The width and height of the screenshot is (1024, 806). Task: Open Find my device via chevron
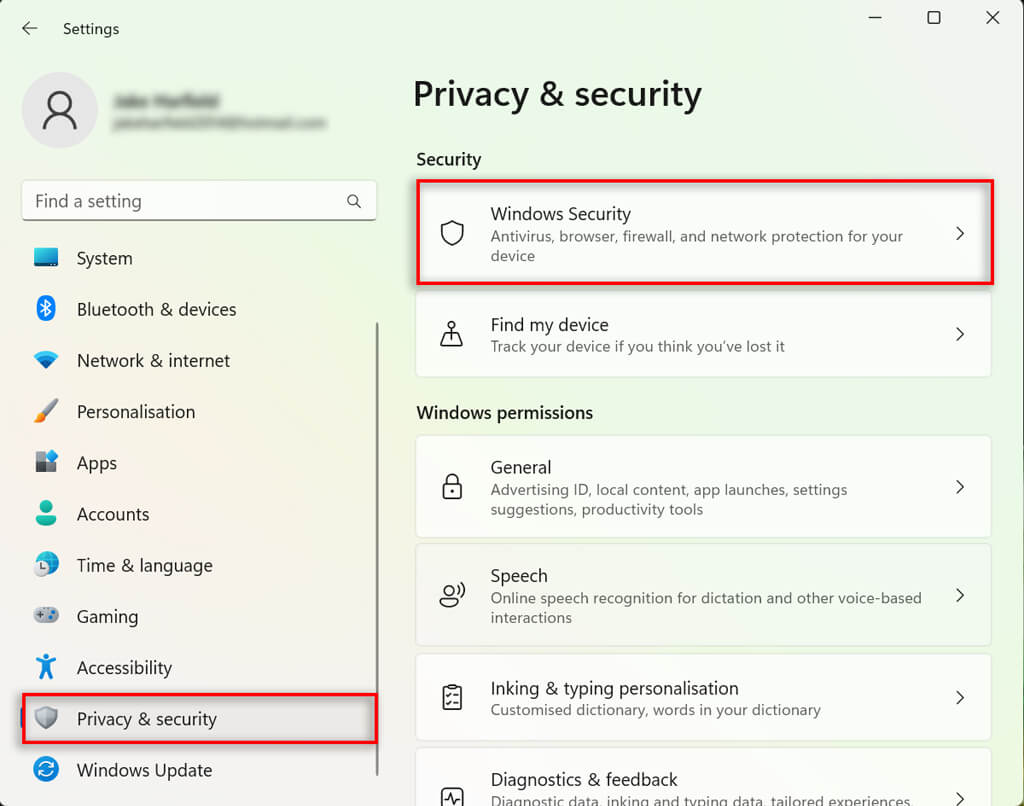coord(959,335)
